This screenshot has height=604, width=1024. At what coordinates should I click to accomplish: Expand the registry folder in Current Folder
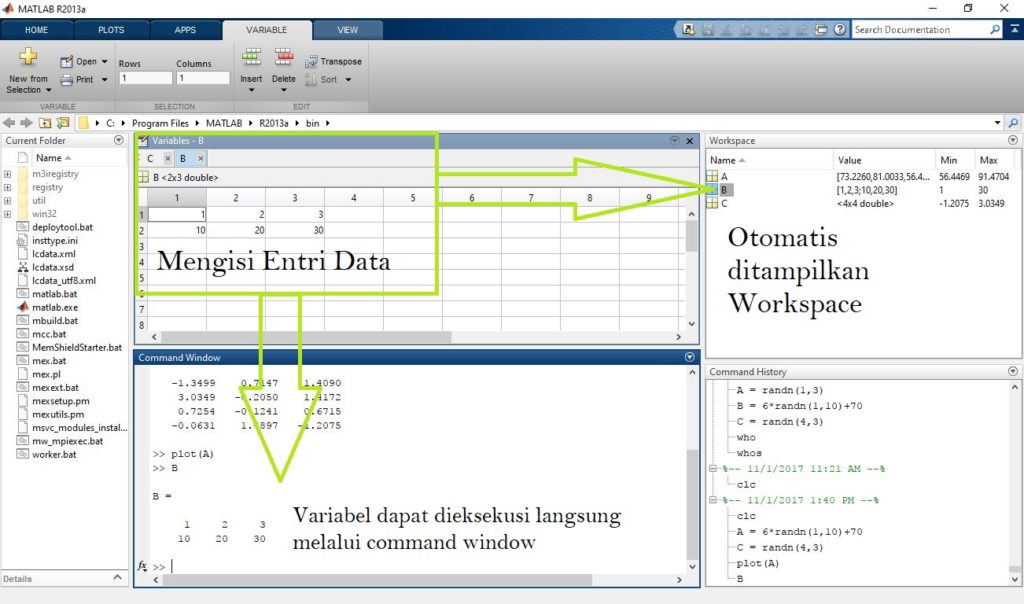[8, 187]
